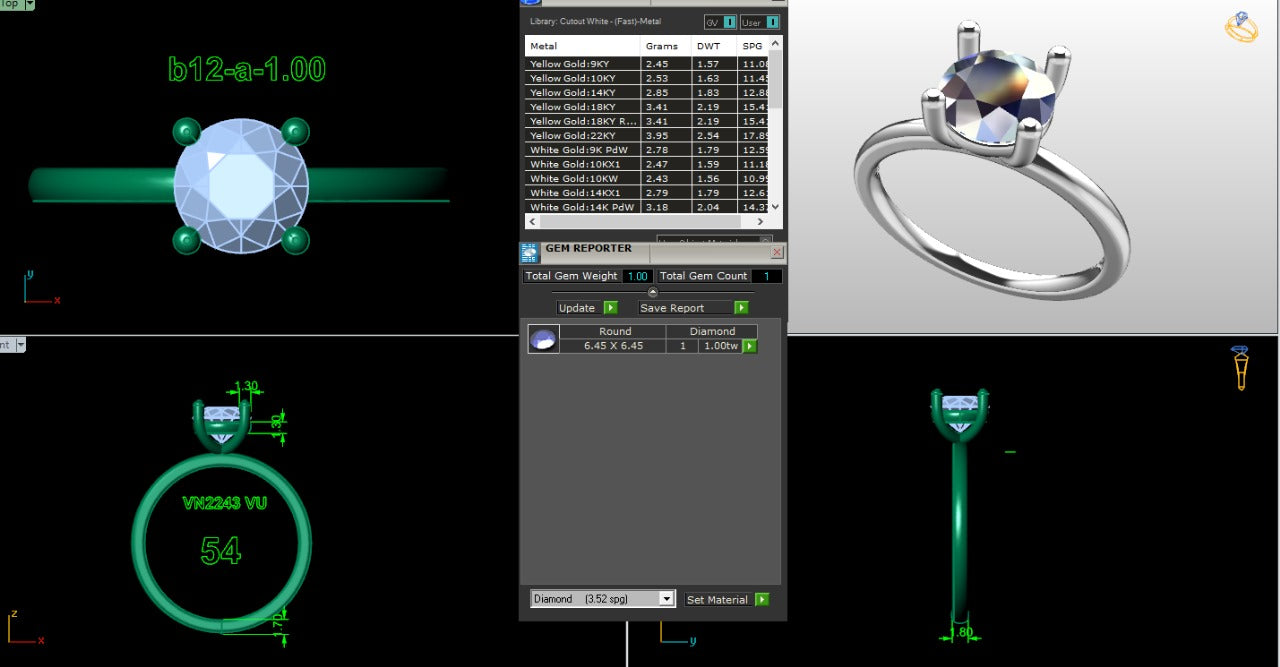The height and width of the screenshot is (667, 1280).
Task: Click the Set Material button
Action: click(718, 599)
